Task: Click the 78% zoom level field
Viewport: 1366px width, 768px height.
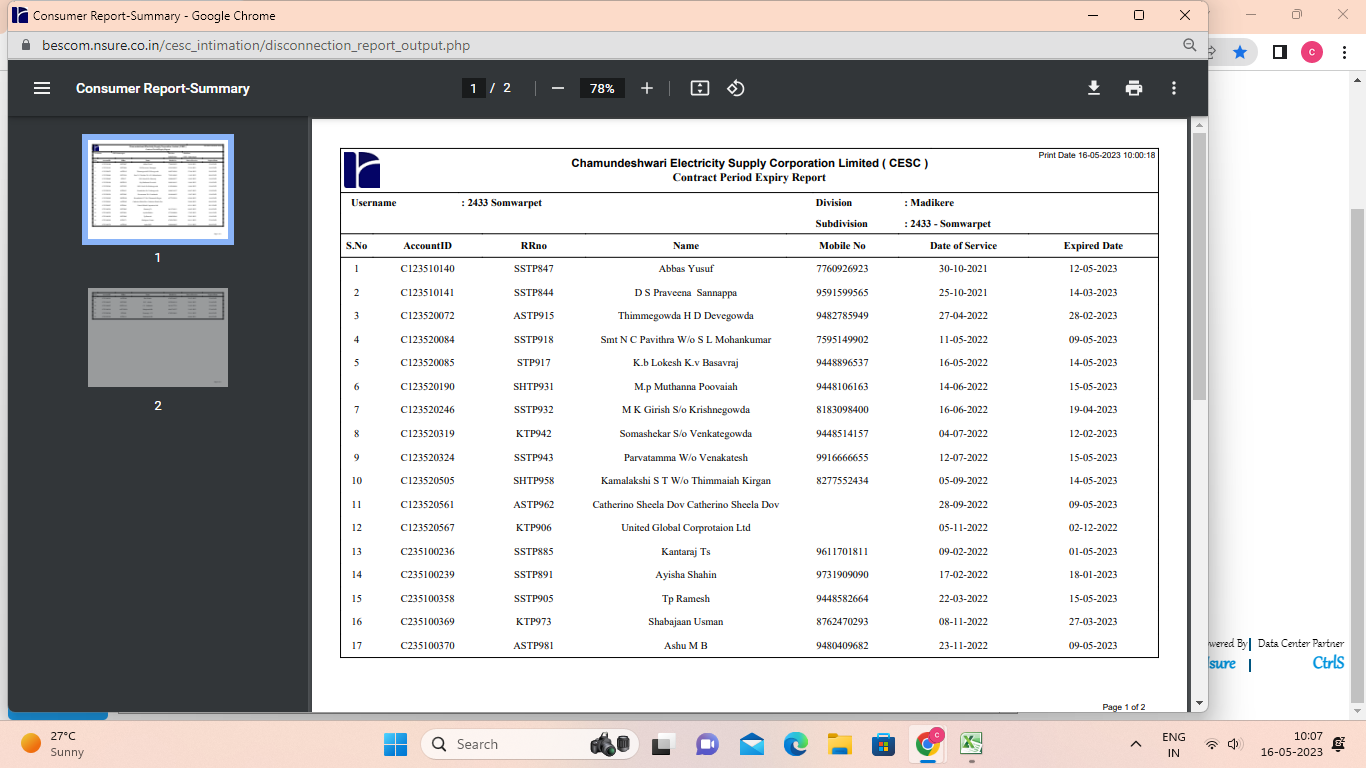Action: tap(602, 88)
